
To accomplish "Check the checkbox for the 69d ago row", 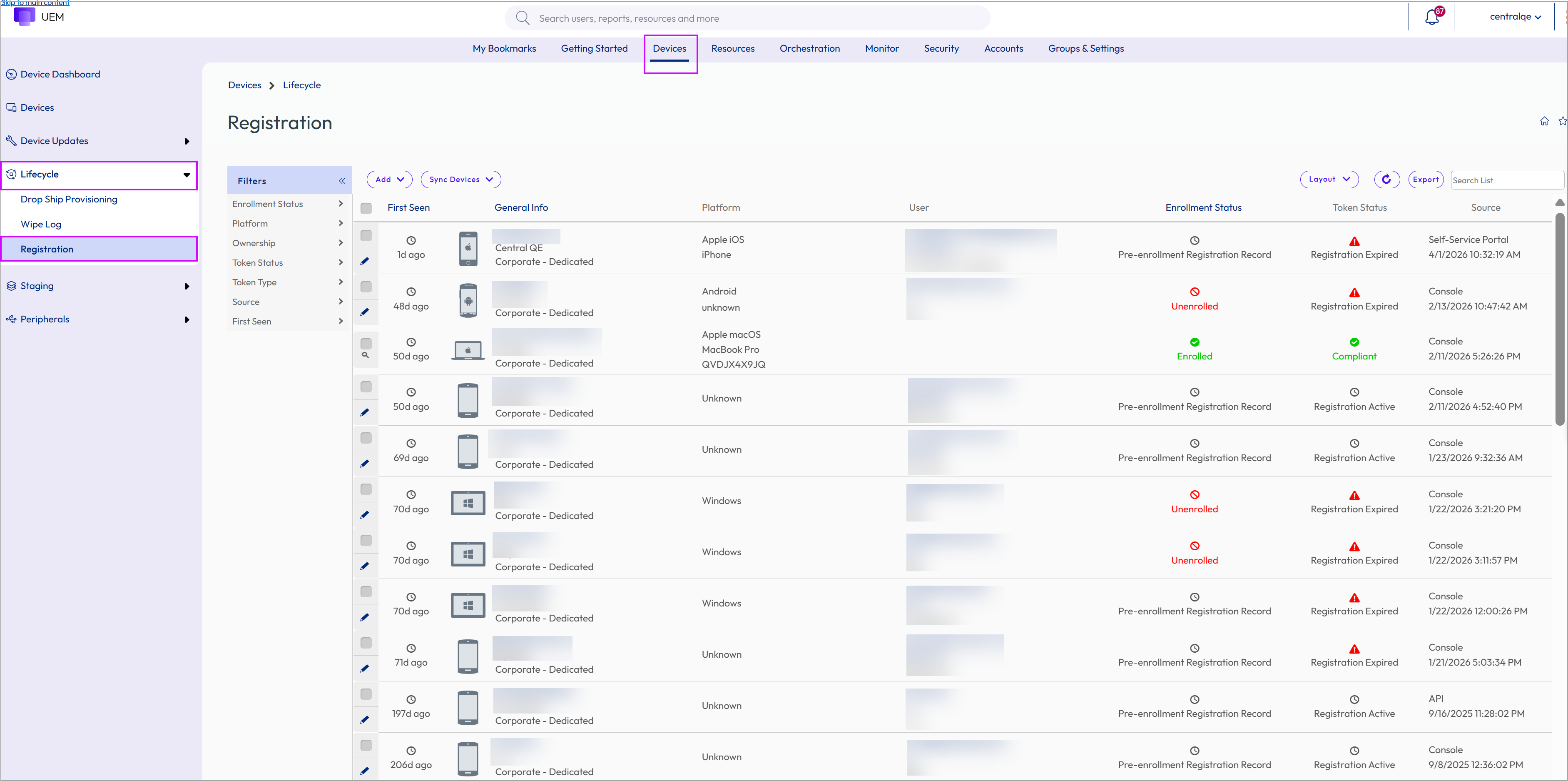I will click(x=366, y=438).
